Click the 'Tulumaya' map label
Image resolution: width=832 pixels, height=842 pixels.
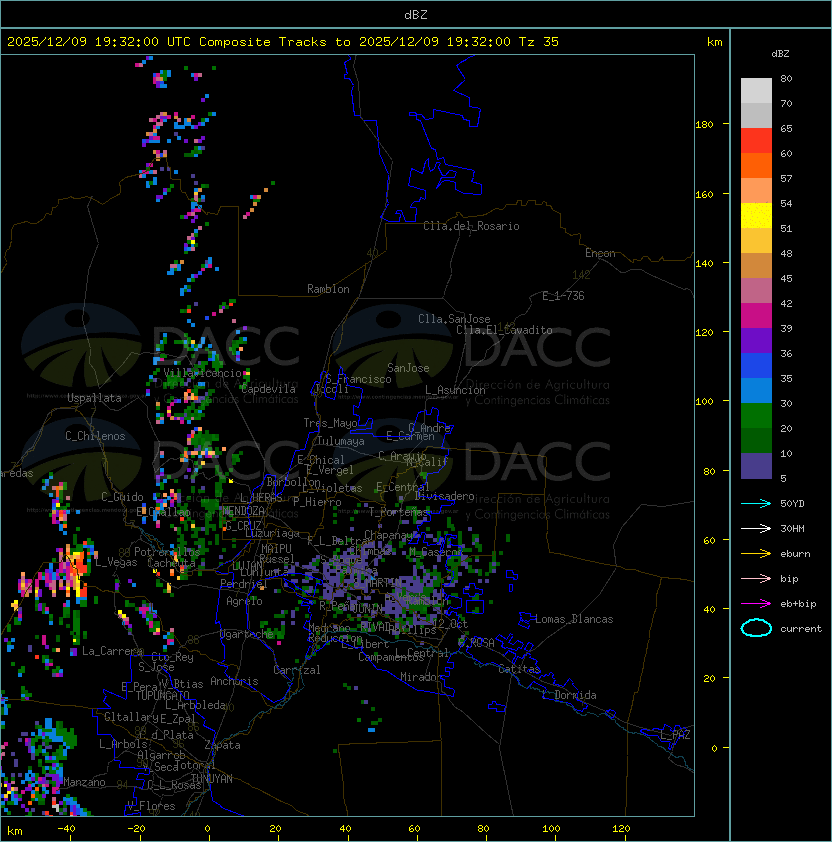[x=341, y=441]
